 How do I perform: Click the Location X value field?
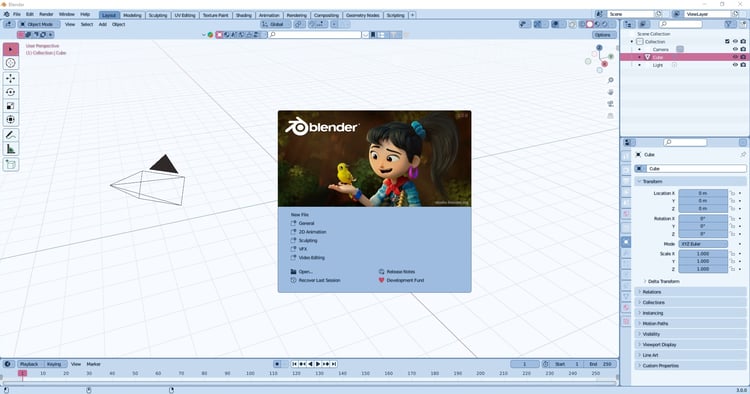click(703, 193)
